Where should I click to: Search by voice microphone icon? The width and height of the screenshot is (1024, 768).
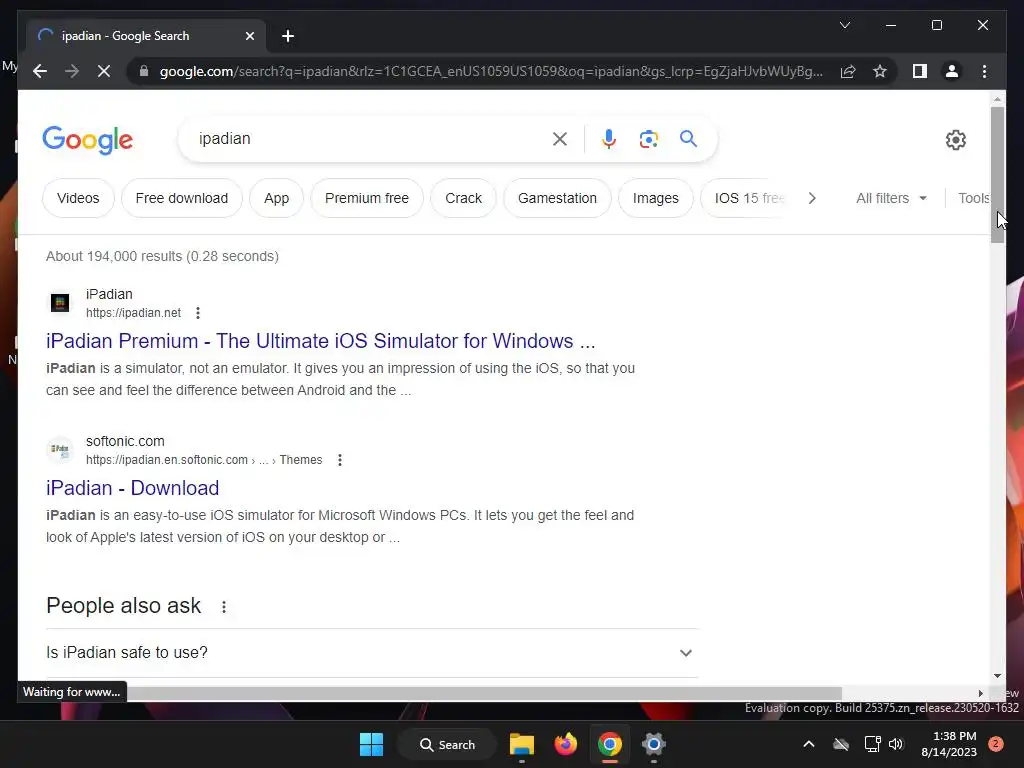click(x=609, y=138)
